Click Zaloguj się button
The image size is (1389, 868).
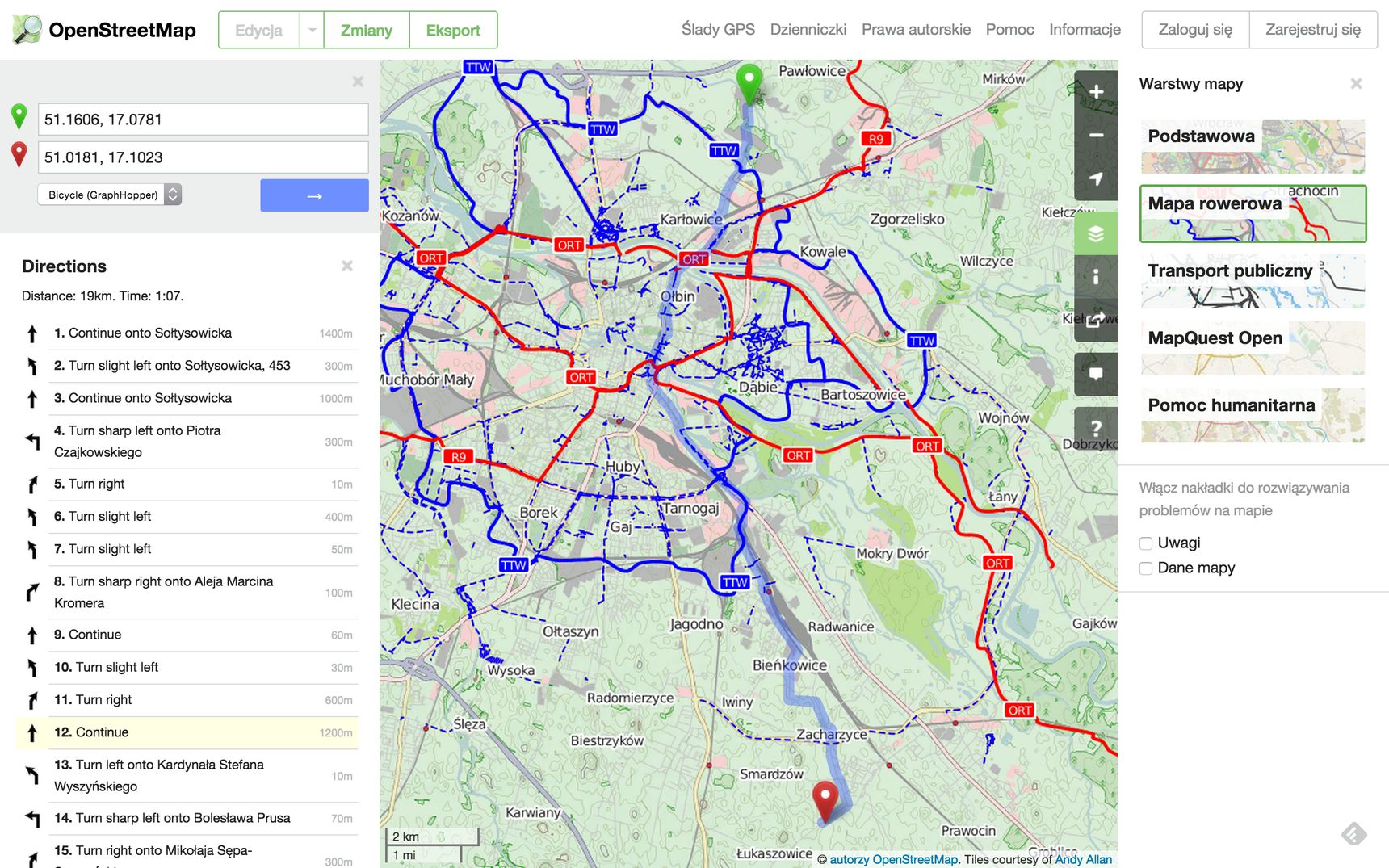coord(1195,30)
